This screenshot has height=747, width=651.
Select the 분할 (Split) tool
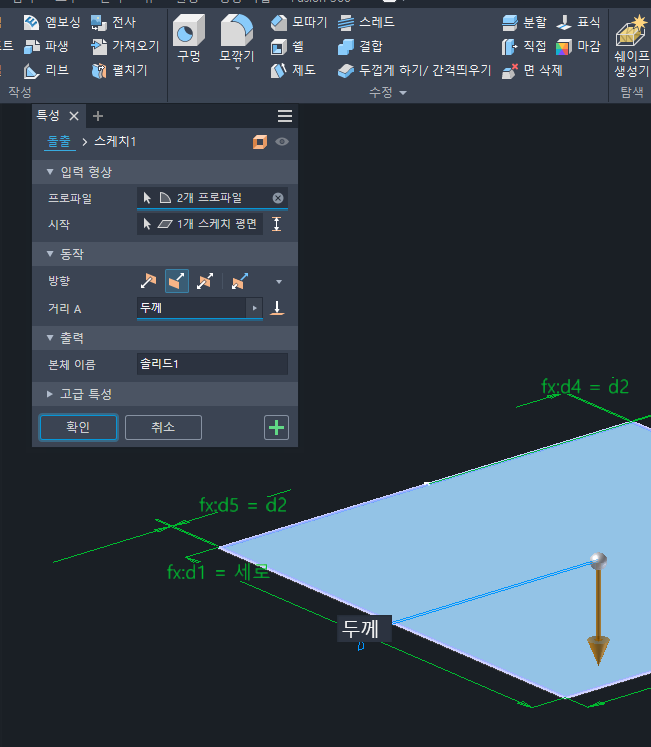click(x=524, y=22)
